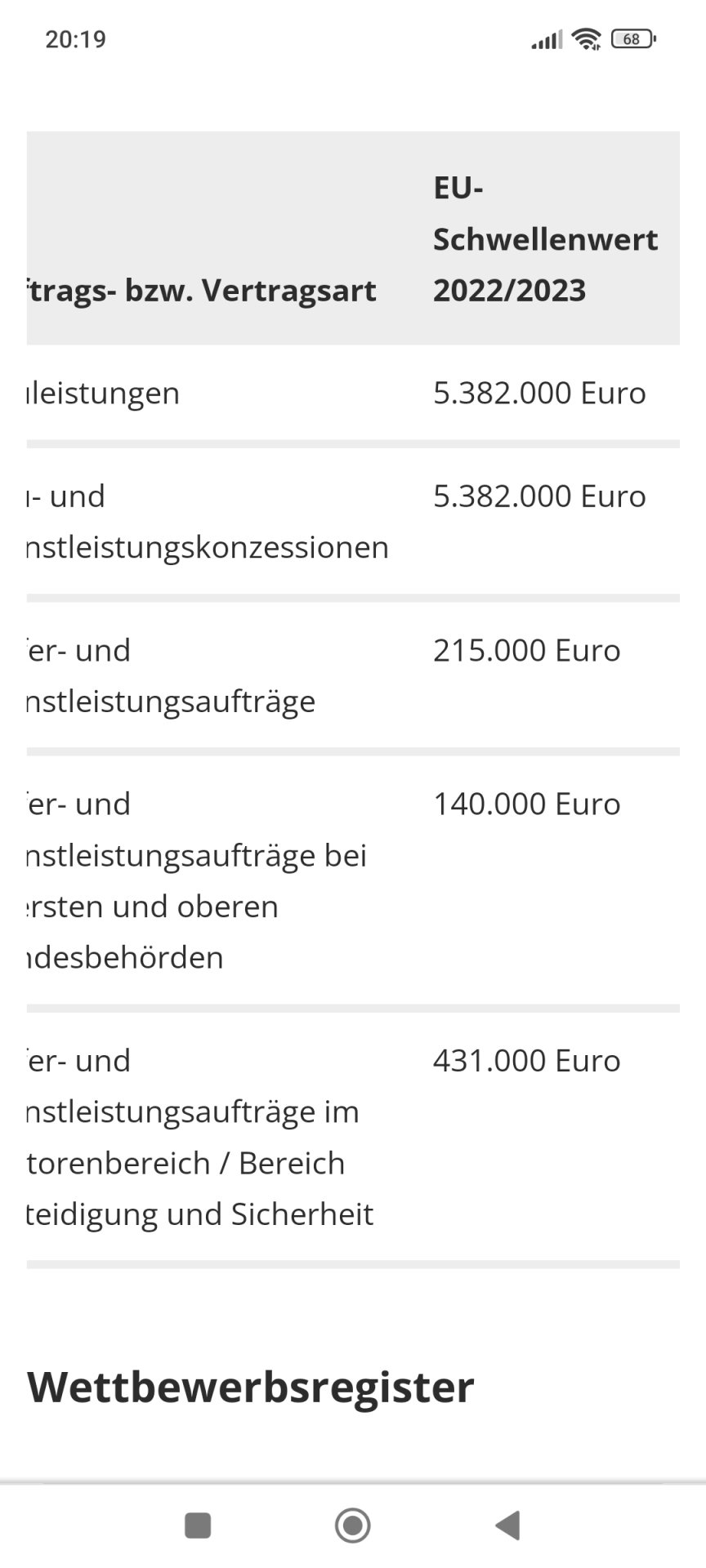Tap the Wettbewerbsregister heading
This screenshot has height=1568, width=706.
(x=251, y=1387)
